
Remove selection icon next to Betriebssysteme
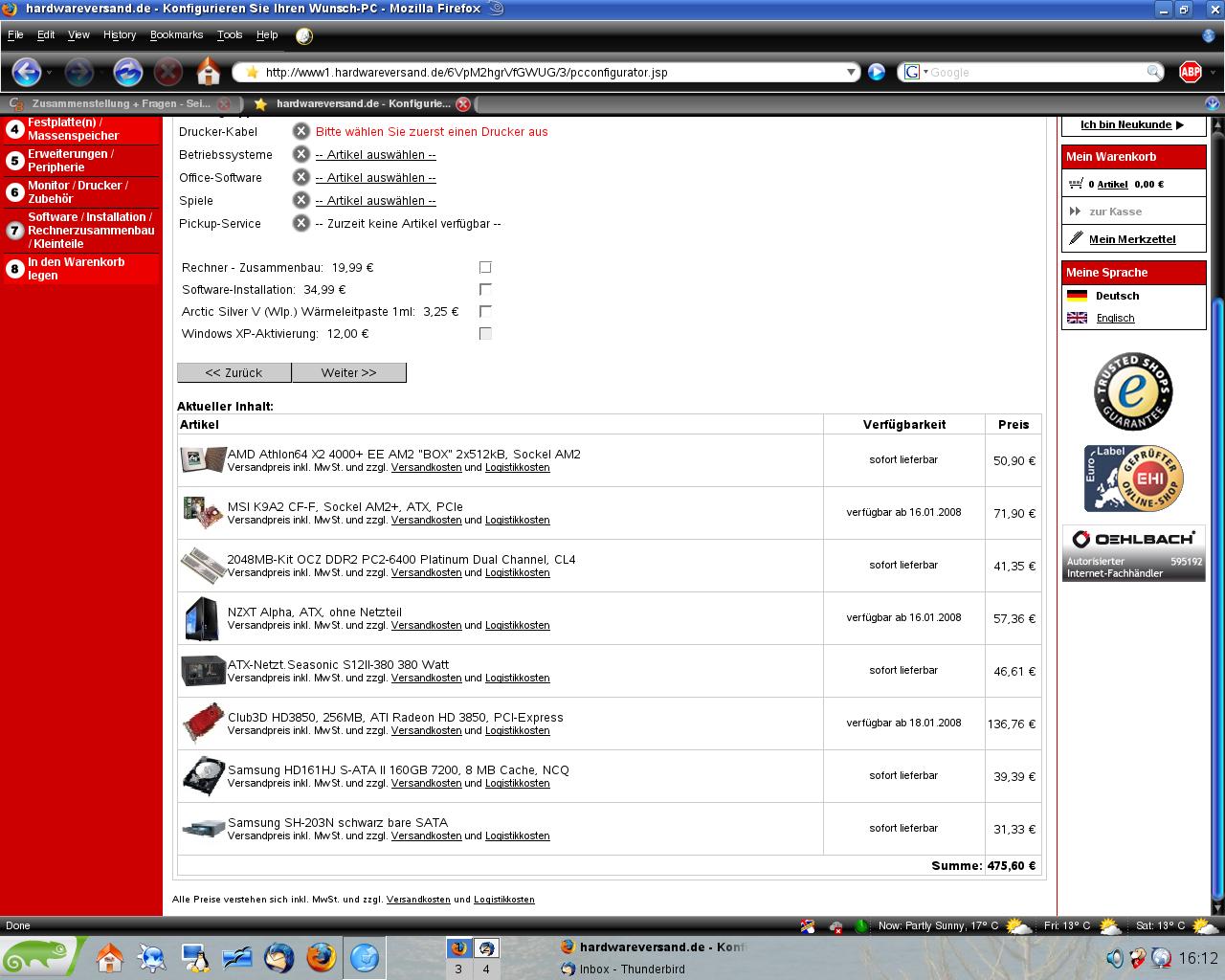(301, 154)
